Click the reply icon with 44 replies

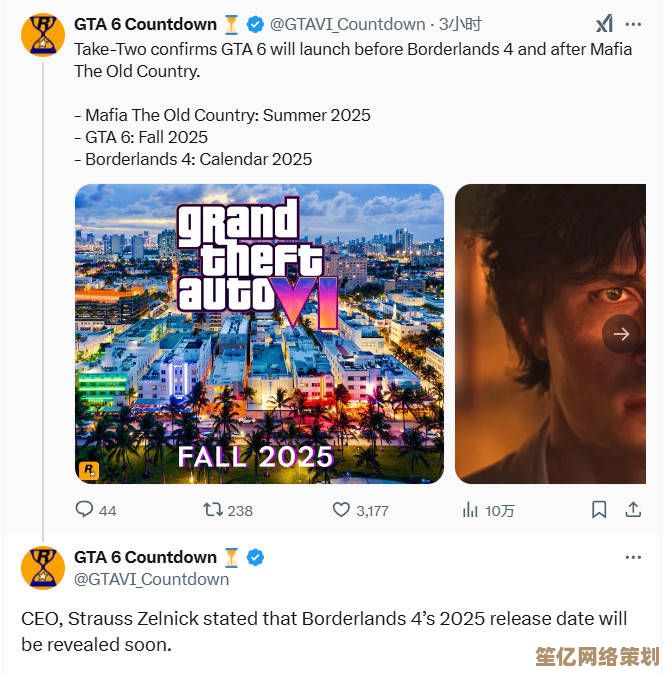coord(85,510)
